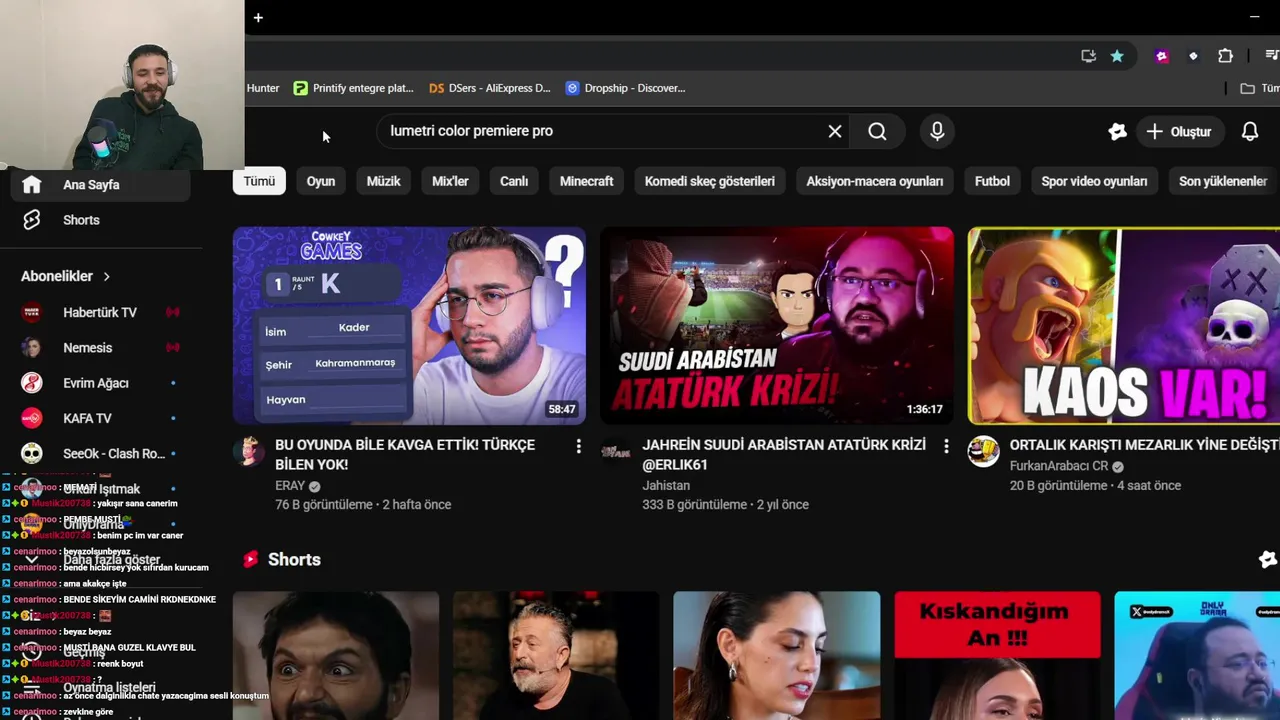Open the Only Drama gaming chair short
The image size is (1280, 720).
pos(1197,656)
